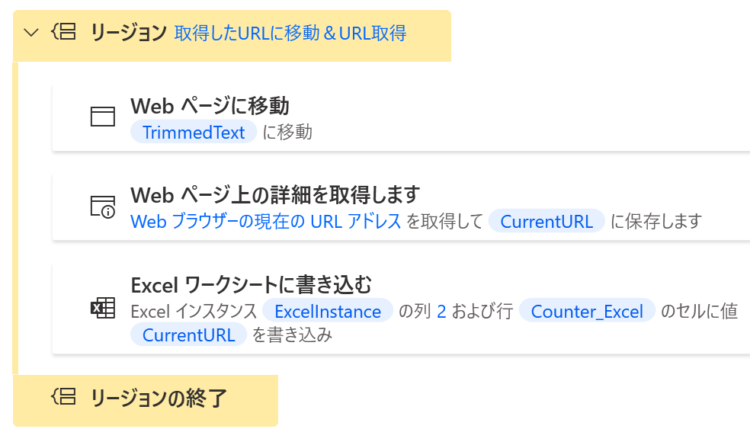
Task: Click the TrimmedText variable chip
Action: [193, 132]
